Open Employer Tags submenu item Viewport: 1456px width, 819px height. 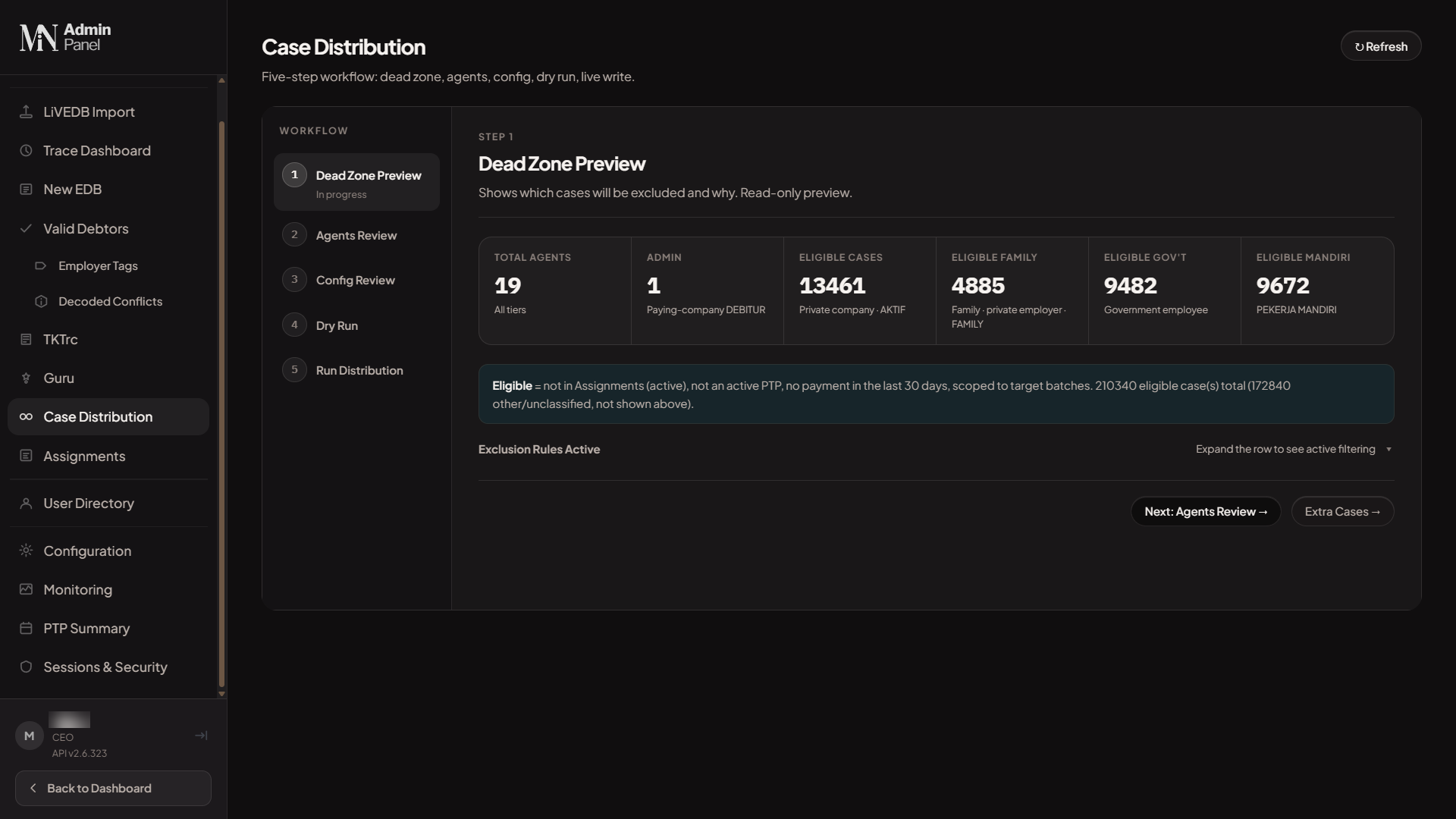(x=116, y=265)
